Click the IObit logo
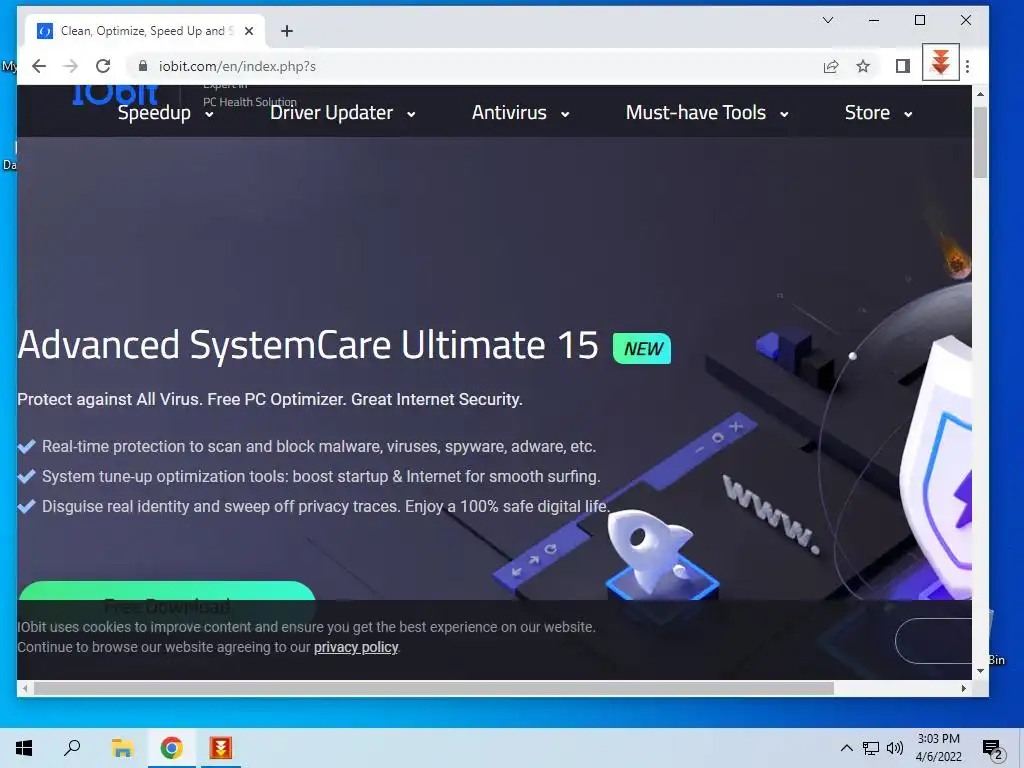Viewport: 1024px width, 768px height. (115, 94)
